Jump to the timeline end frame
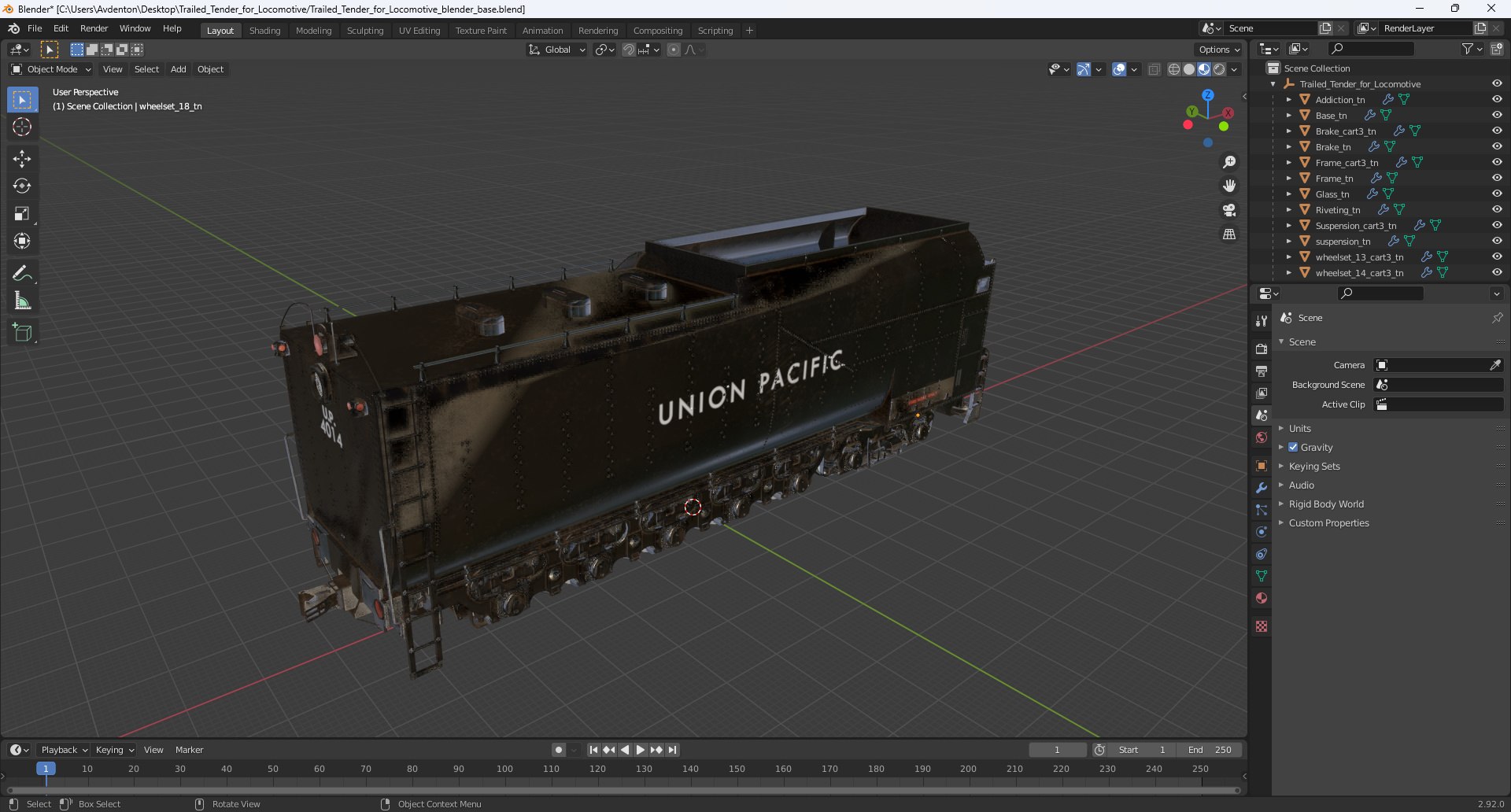This screenshot has height=812, width=1511. click(672, 750)
